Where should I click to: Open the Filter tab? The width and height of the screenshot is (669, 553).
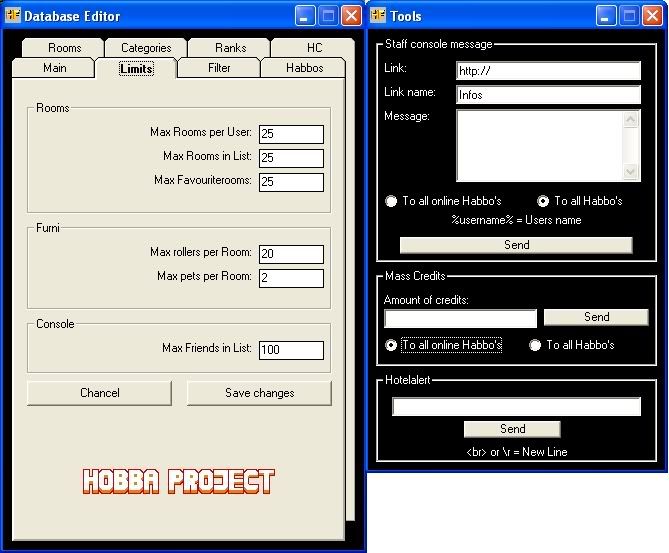tap(219, 68)
